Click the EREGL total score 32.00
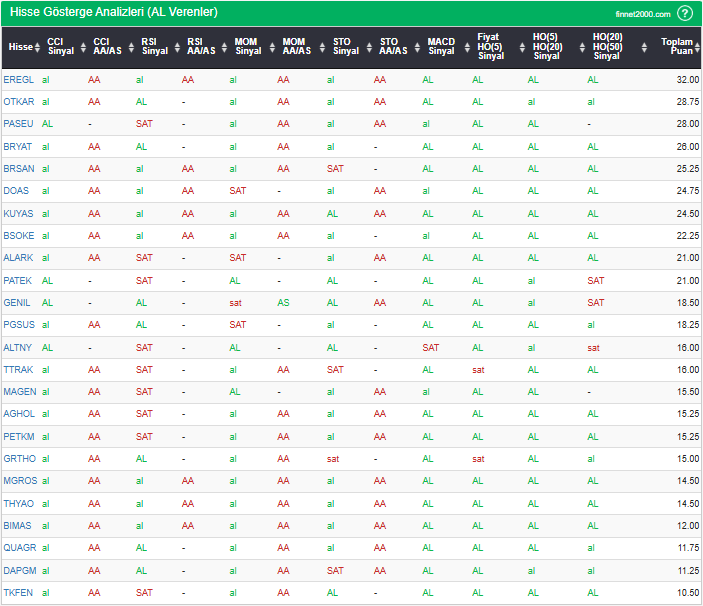 point(687,79)
